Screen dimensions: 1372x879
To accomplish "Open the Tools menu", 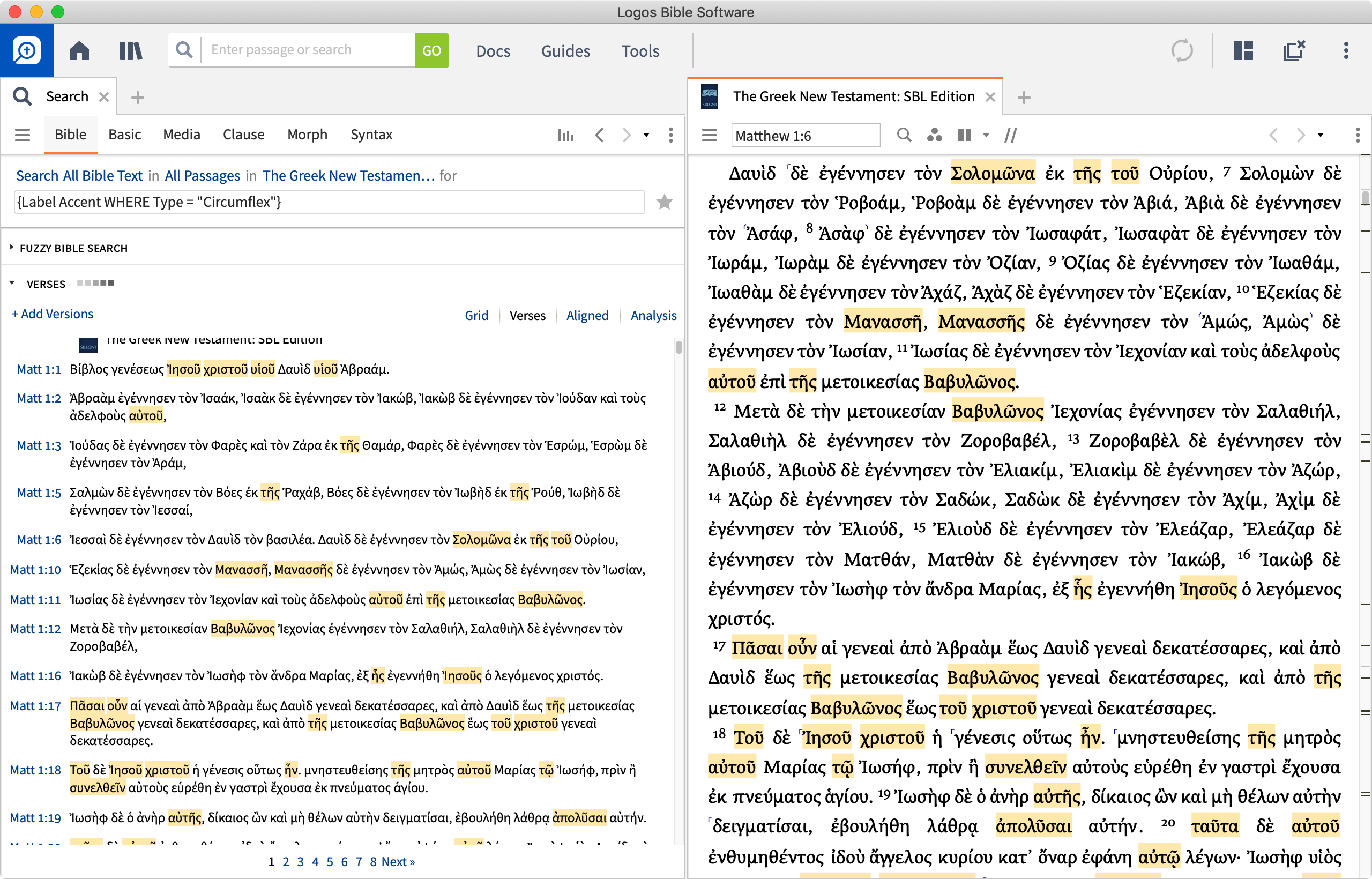I will 640,51.
